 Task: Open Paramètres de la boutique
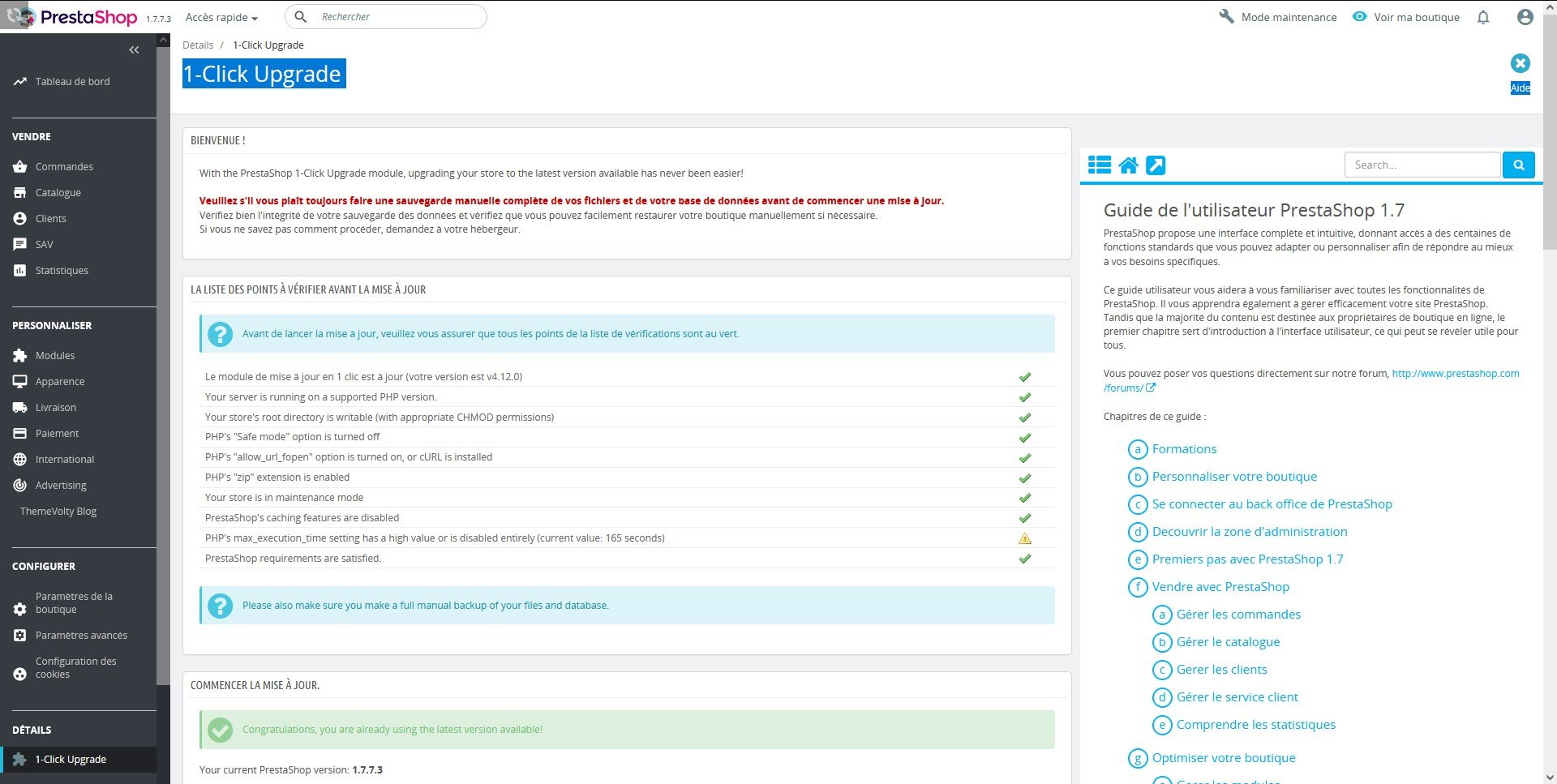click(73, 603)
